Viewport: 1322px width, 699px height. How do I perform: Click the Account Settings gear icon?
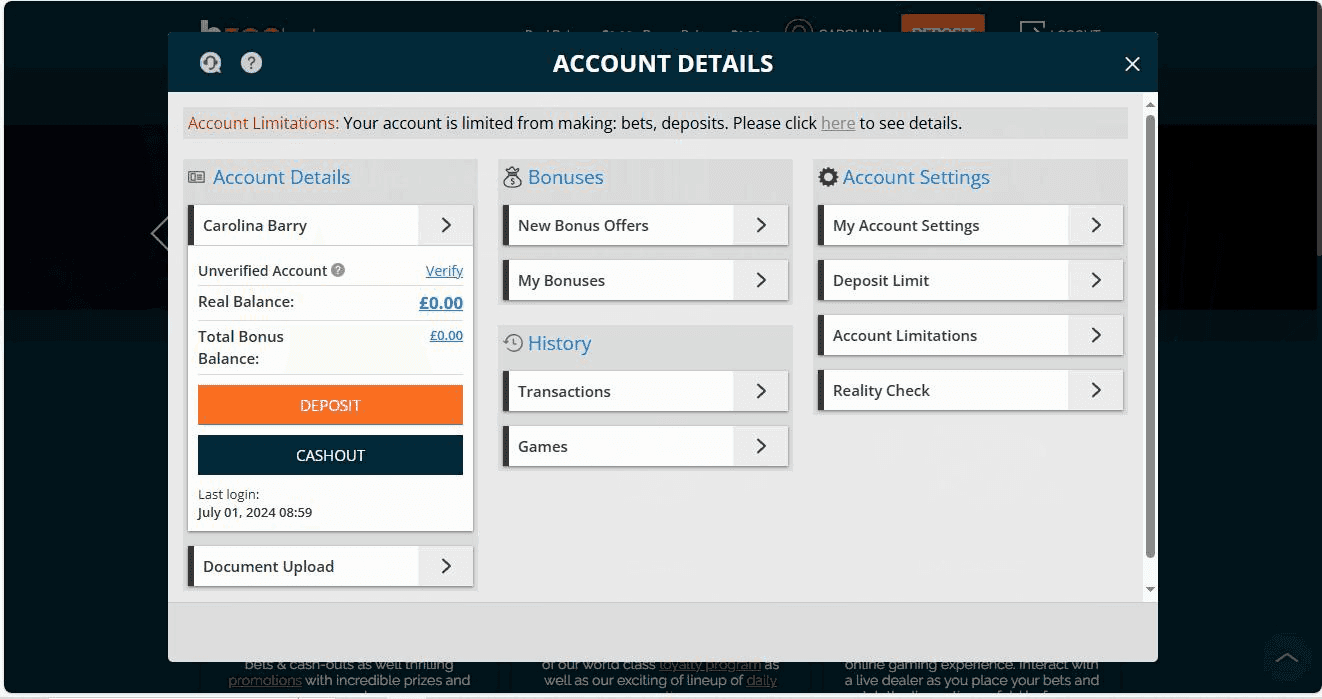click(827, 176)
